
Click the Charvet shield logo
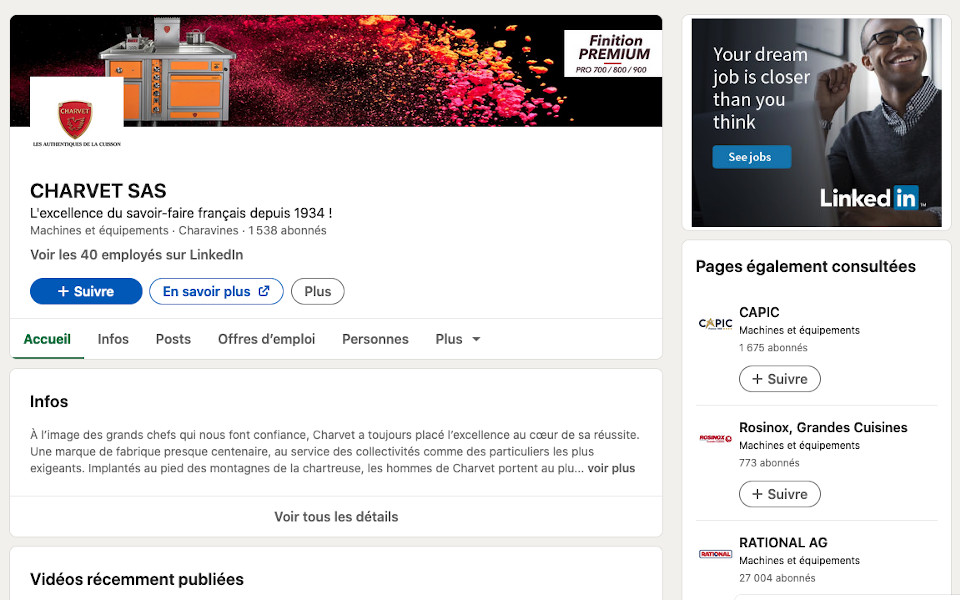click(x=76, y=120)
